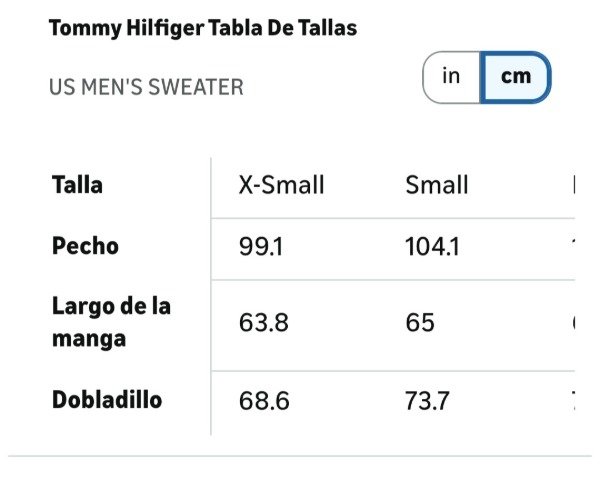
Task: Click the X-Small chest value 99.1
Action: (x=261, y=246)
